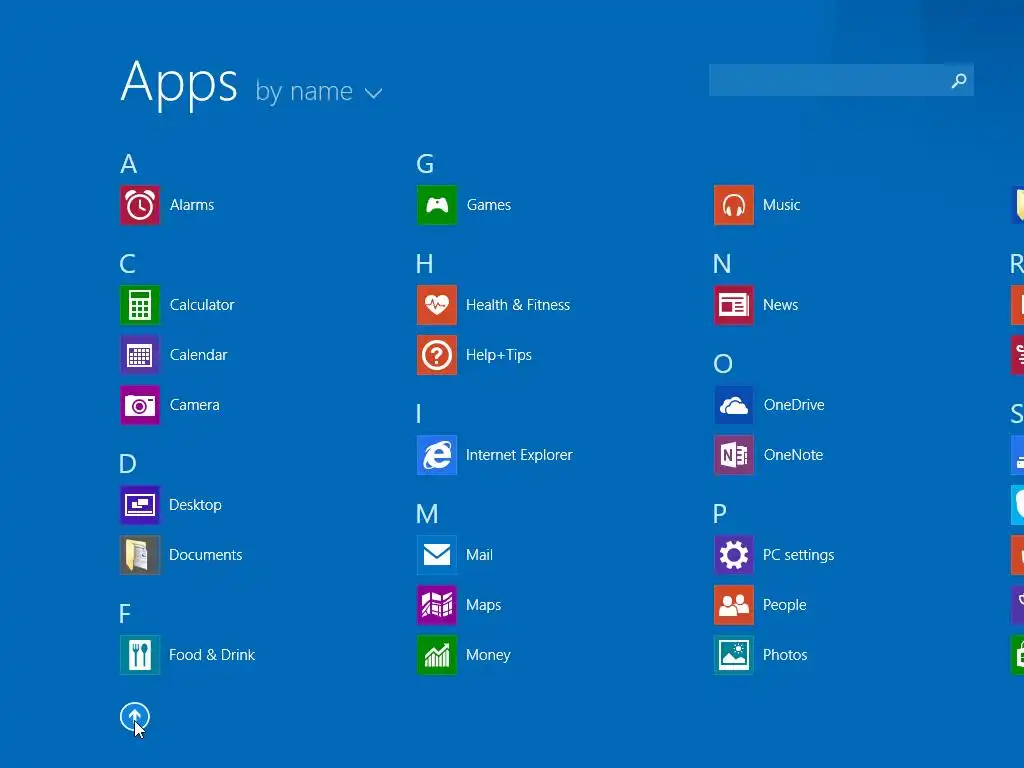
Task: Open the News app icon
Action: [733, 305]
